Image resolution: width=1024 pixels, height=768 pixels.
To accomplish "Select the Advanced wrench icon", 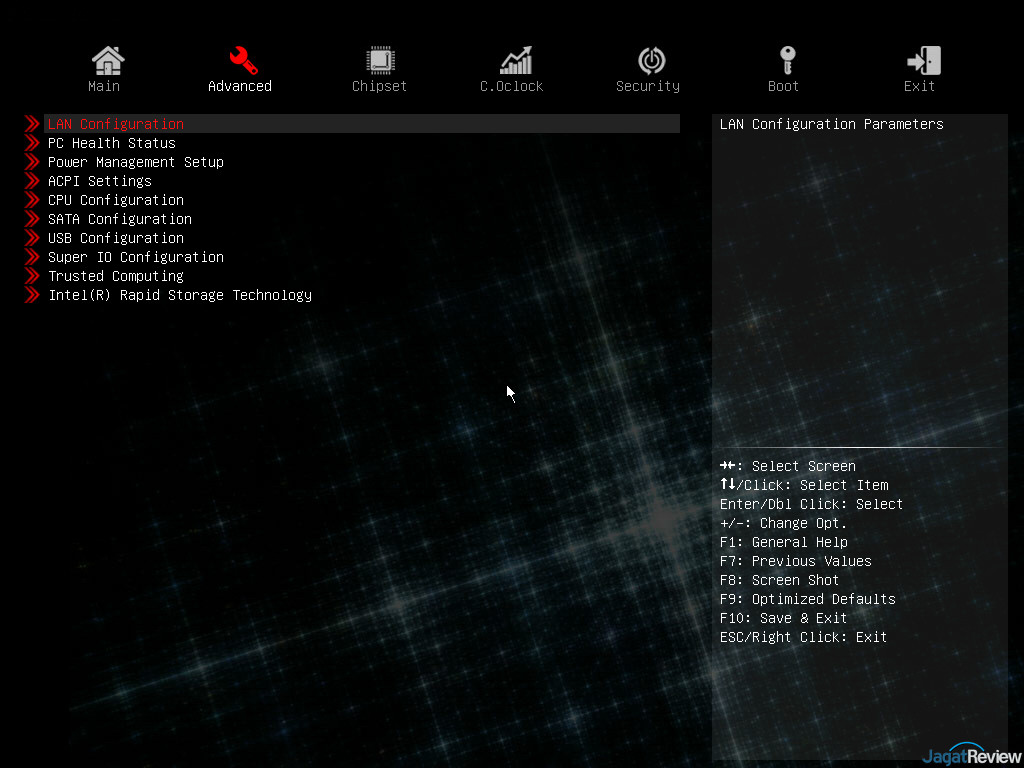I will pos(243,61).
